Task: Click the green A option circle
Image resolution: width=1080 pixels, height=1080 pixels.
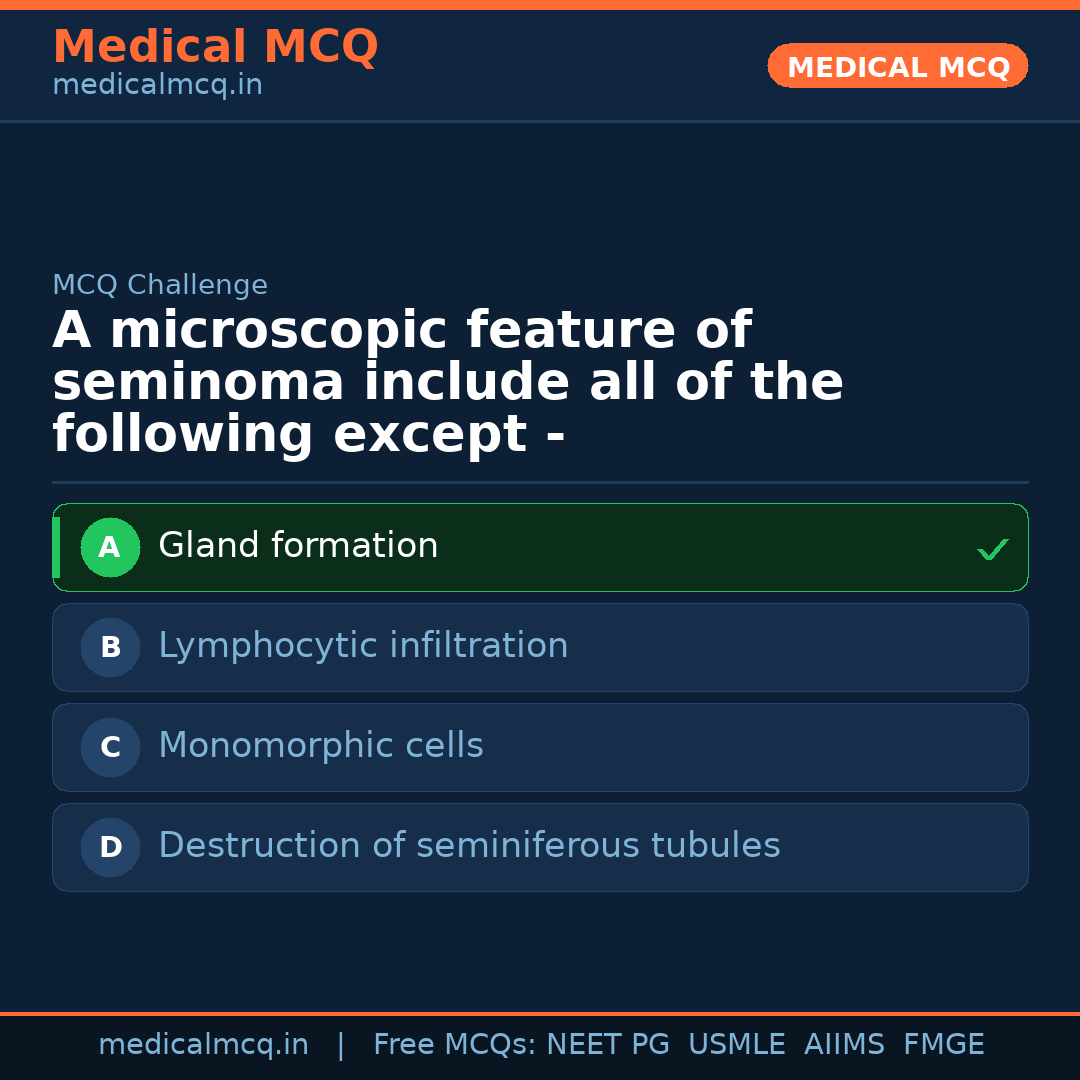Action: 110,547
